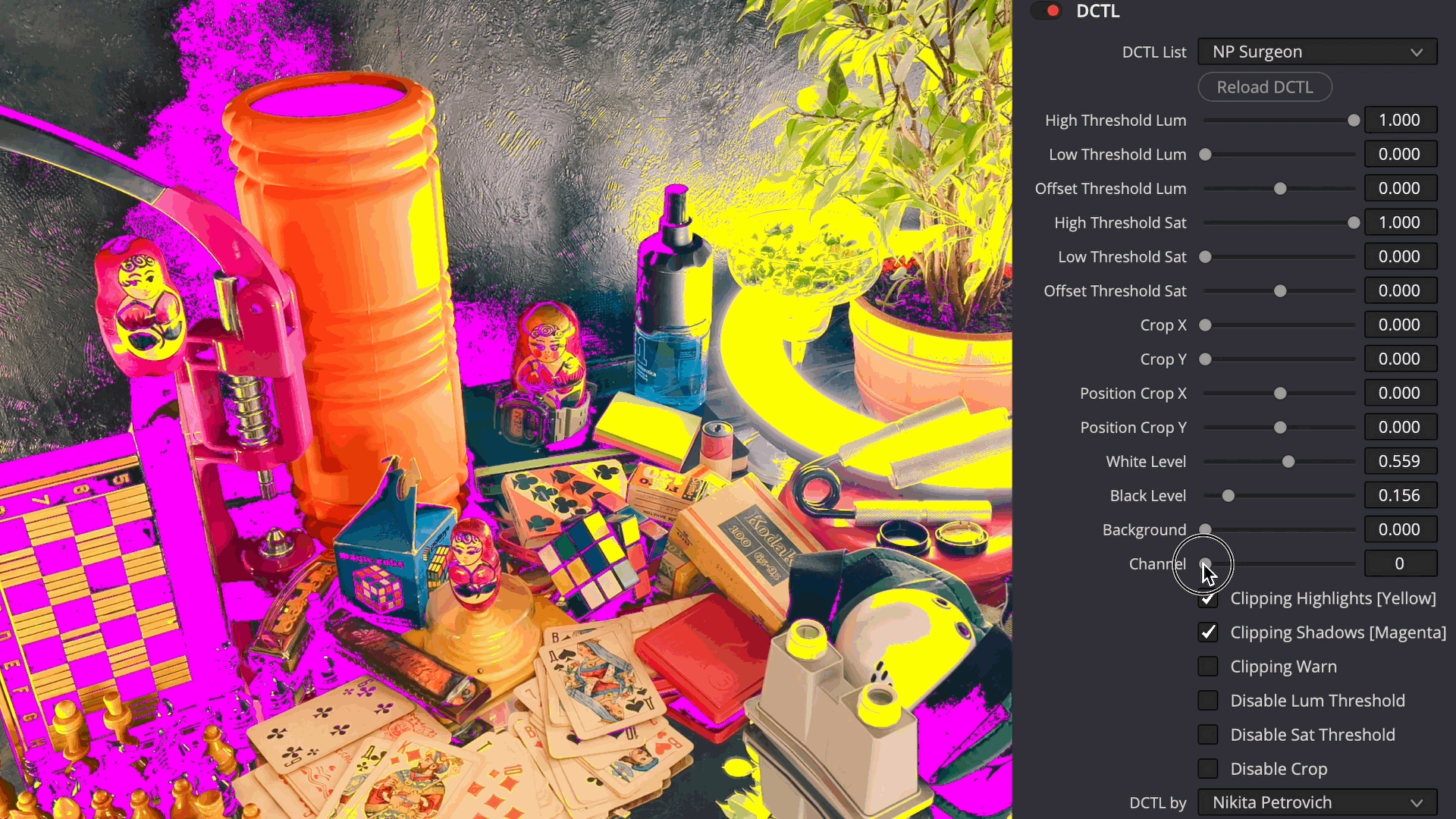The image size is (1456, 819).
Task: Toggle Disable Sat Threshold option
Action: (1208, 734)
